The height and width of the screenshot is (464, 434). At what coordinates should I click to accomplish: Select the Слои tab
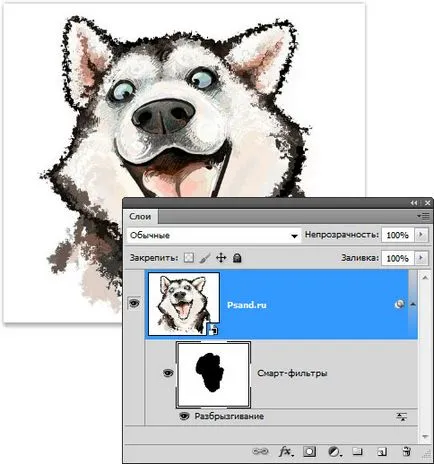point(140,217)
